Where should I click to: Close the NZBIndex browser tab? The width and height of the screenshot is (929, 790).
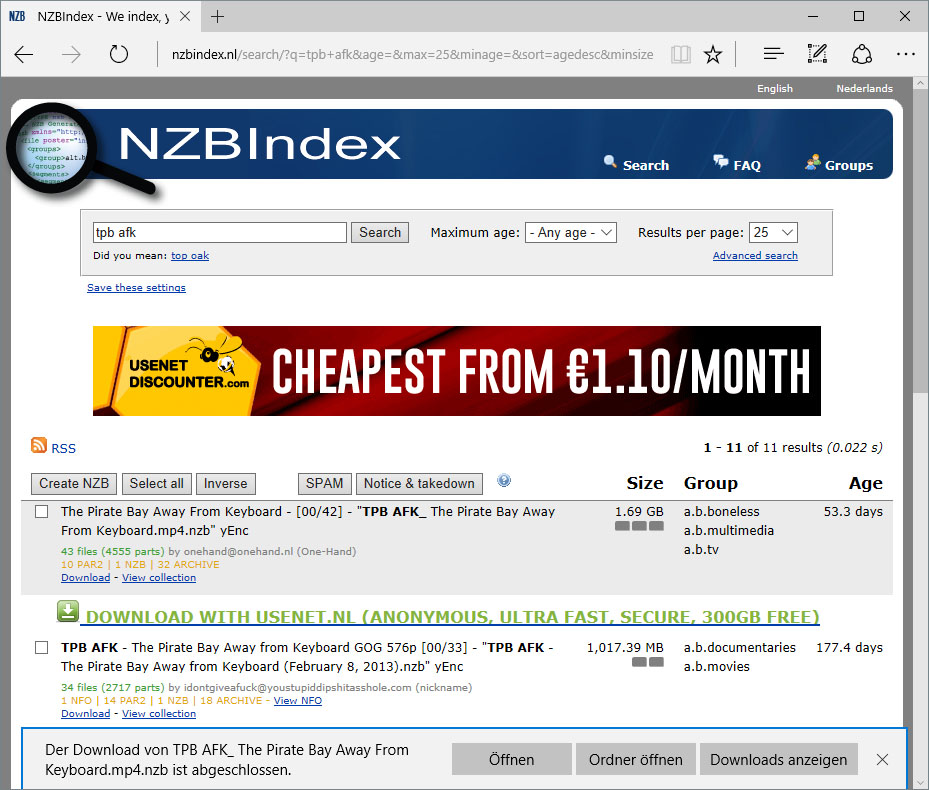(x=185, y=16)
